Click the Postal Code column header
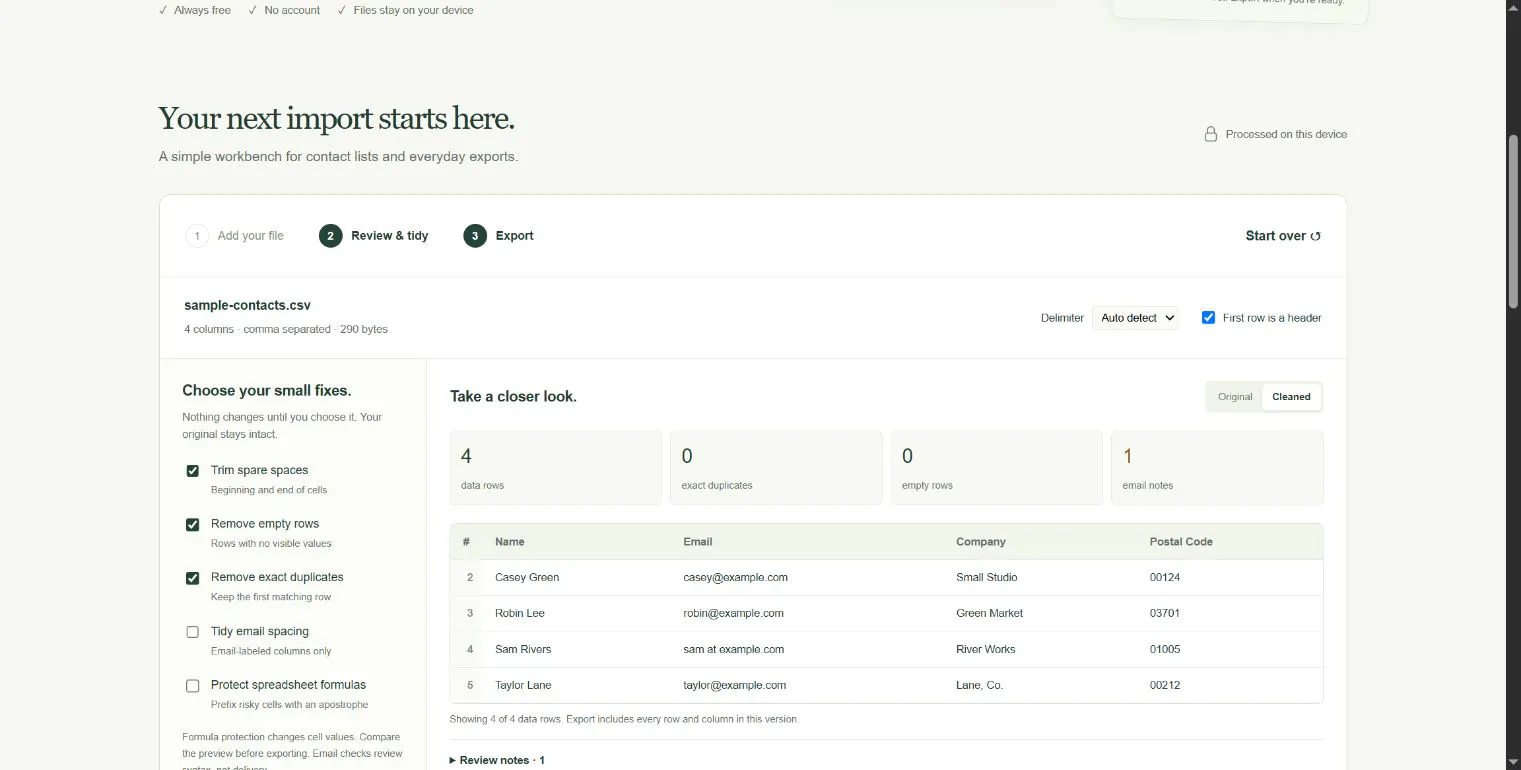 (1181, 542)
